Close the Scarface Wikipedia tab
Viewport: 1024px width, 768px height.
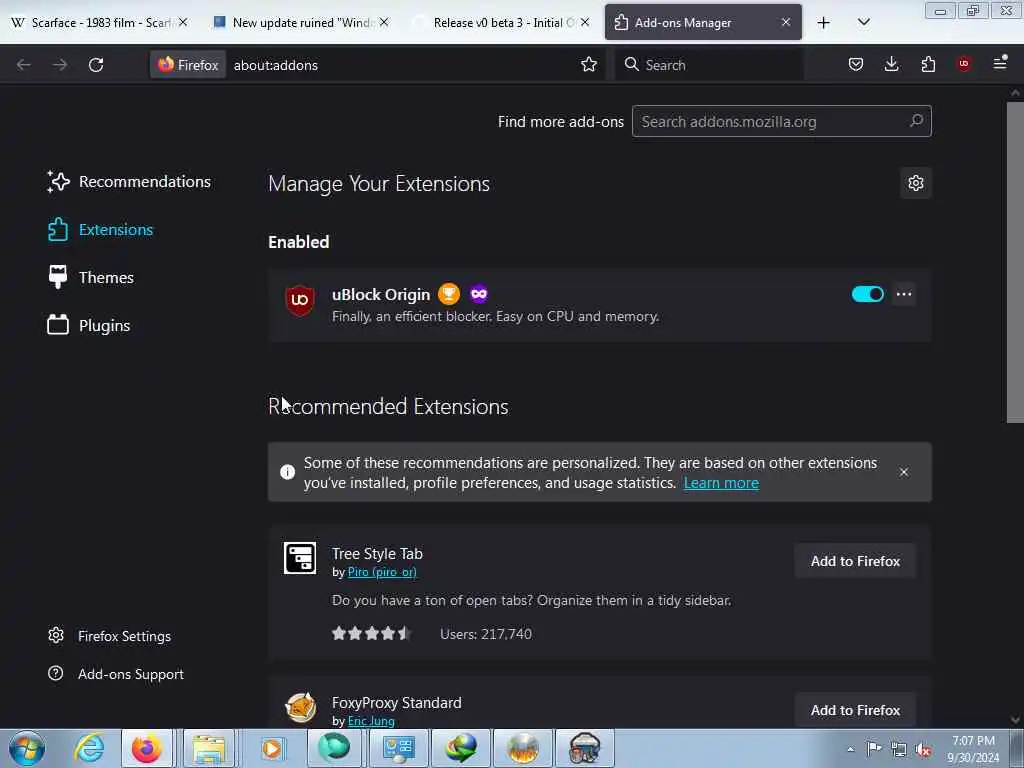[183, 22]
